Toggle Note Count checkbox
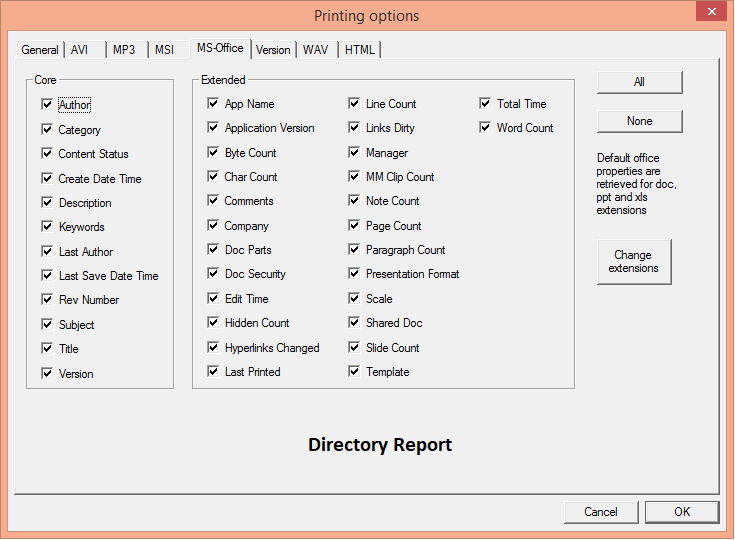Viewport: 735px width, 540px height. 354,201
